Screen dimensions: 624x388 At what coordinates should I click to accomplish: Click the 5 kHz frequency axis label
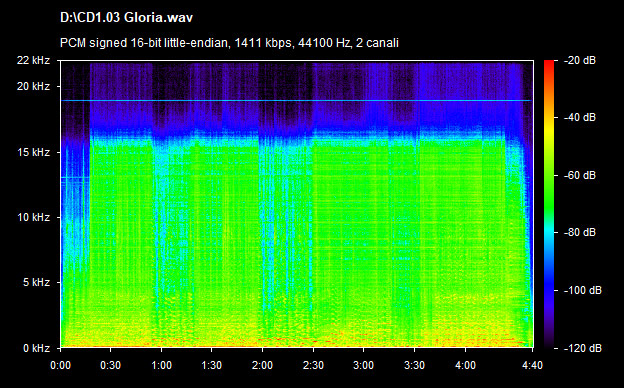click(36, 283)
